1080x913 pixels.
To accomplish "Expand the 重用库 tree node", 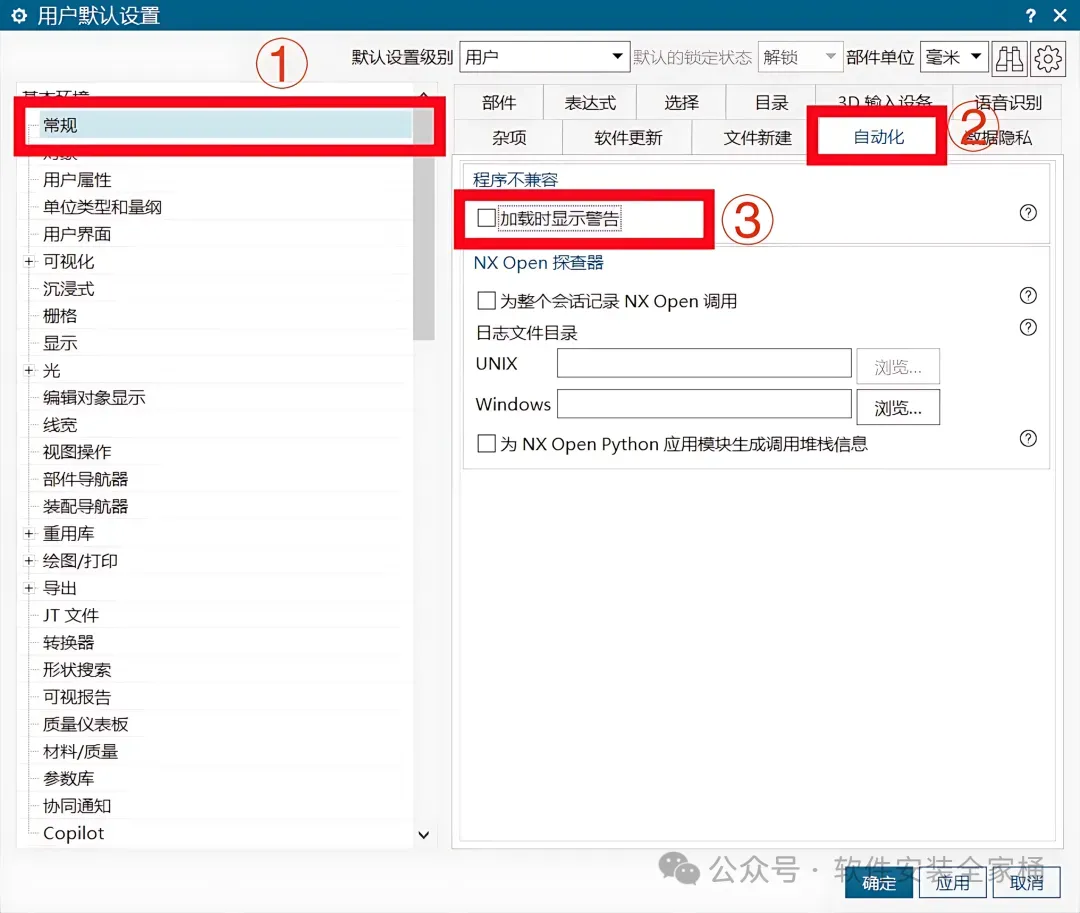I will point(29,534).
